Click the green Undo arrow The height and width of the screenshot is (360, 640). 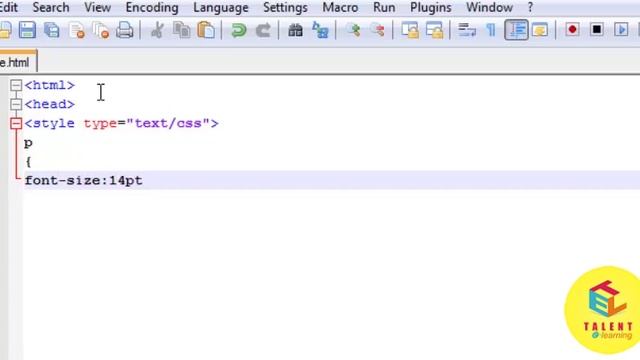(x=239, y=30)
